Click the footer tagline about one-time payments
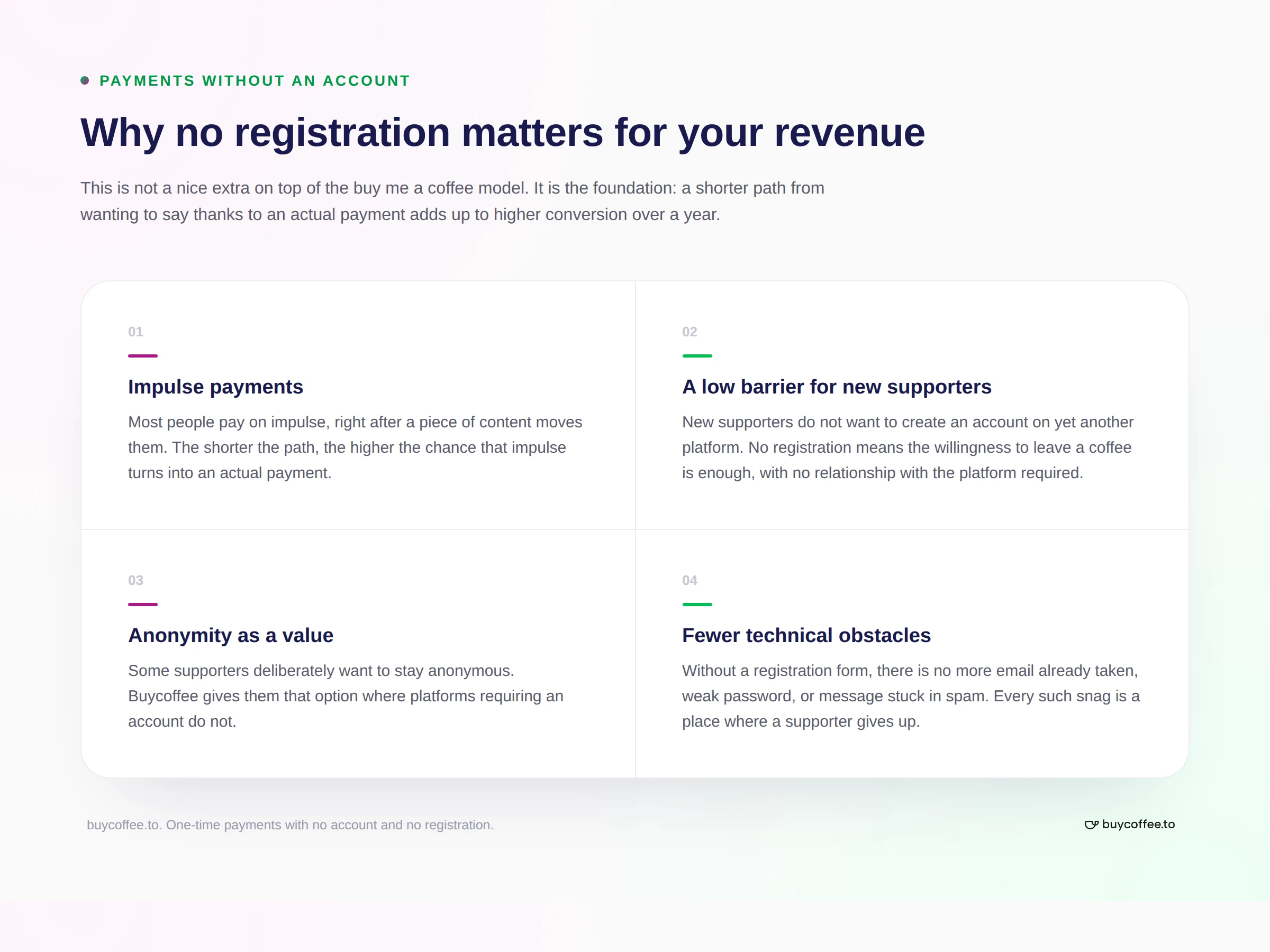This screenshot has width=1270, height=952. 290,825
